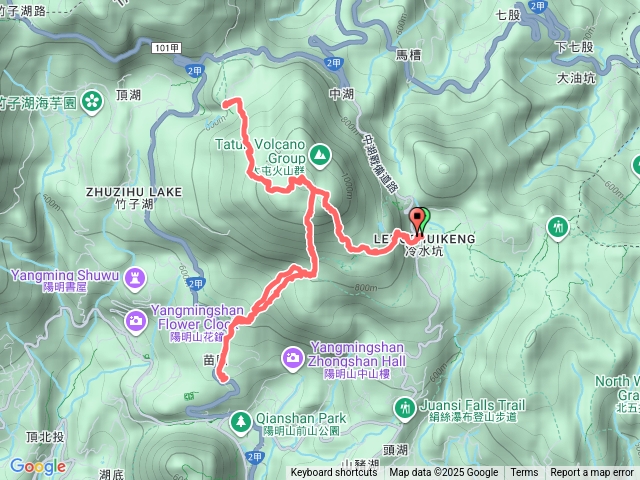Click the red track's northern endpoint

tap(226, 104)
